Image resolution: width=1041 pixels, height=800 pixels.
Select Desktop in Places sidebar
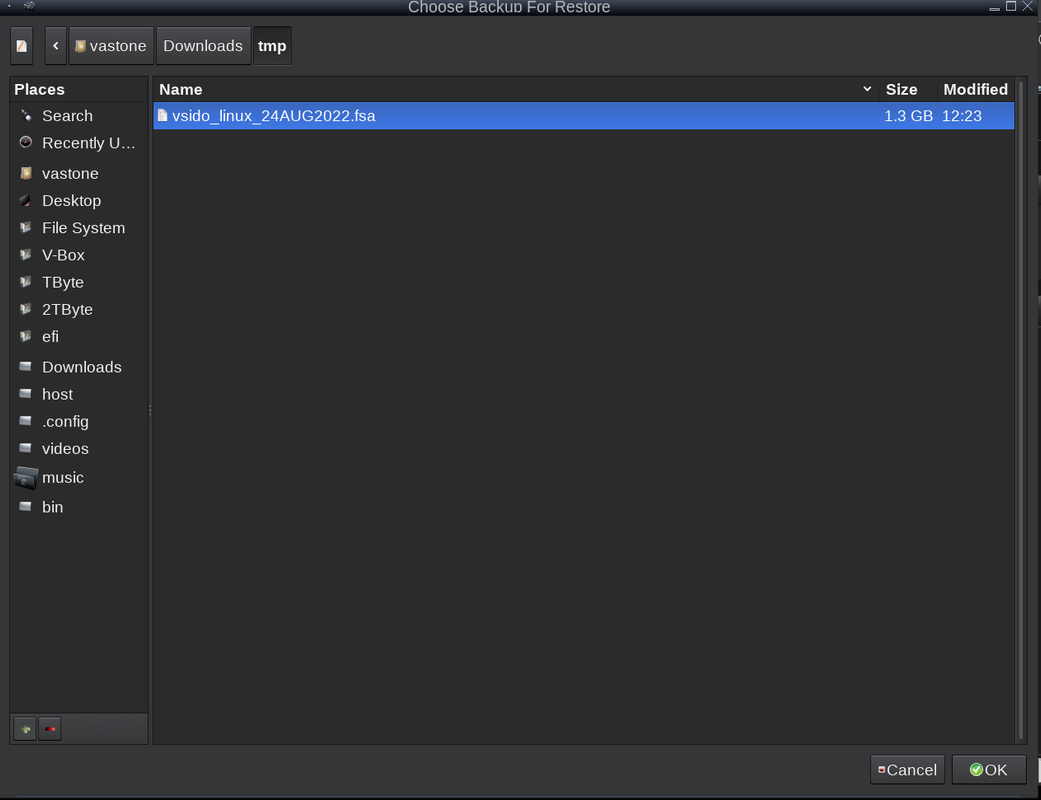click(x=79, y=200)
